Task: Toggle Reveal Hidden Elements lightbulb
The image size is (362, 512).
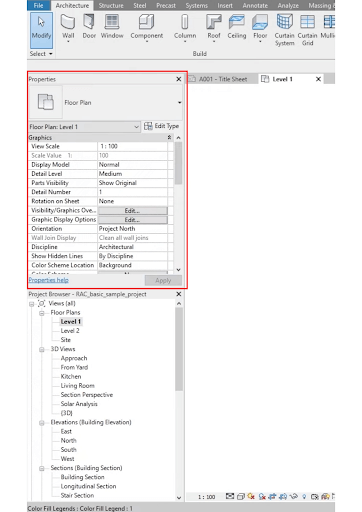Action: pyautogui.click(x=304, y=497)
